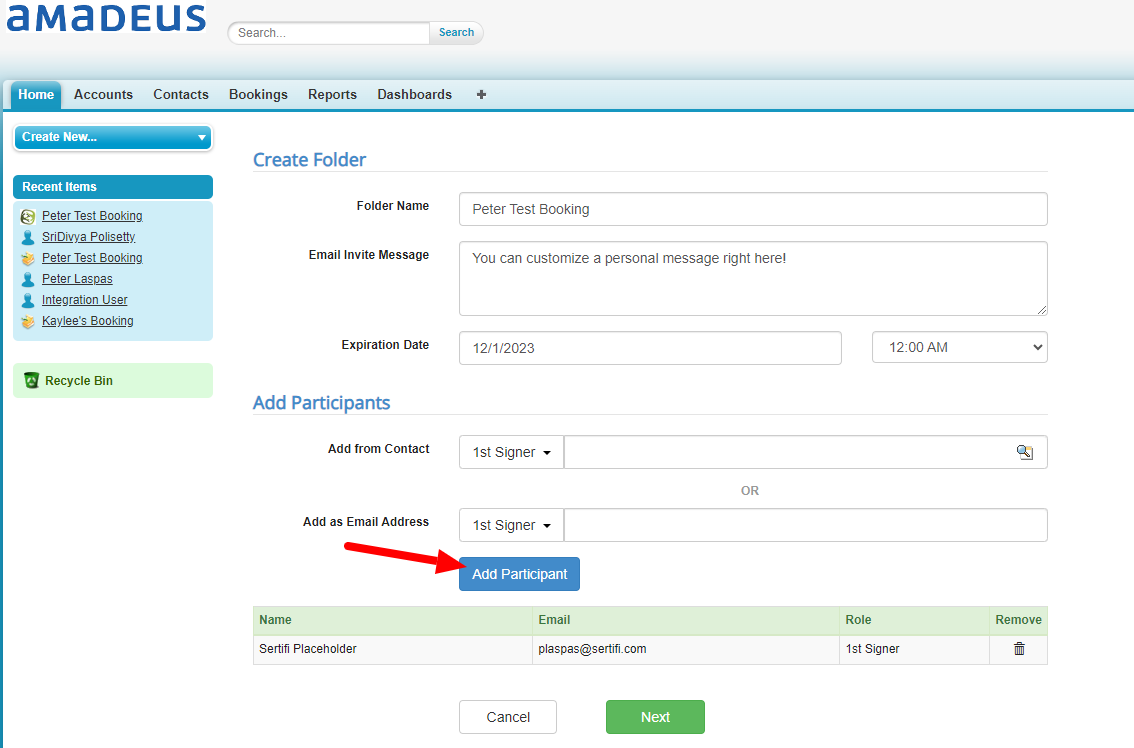Click the Folder Name input field

tap(753, 209)
